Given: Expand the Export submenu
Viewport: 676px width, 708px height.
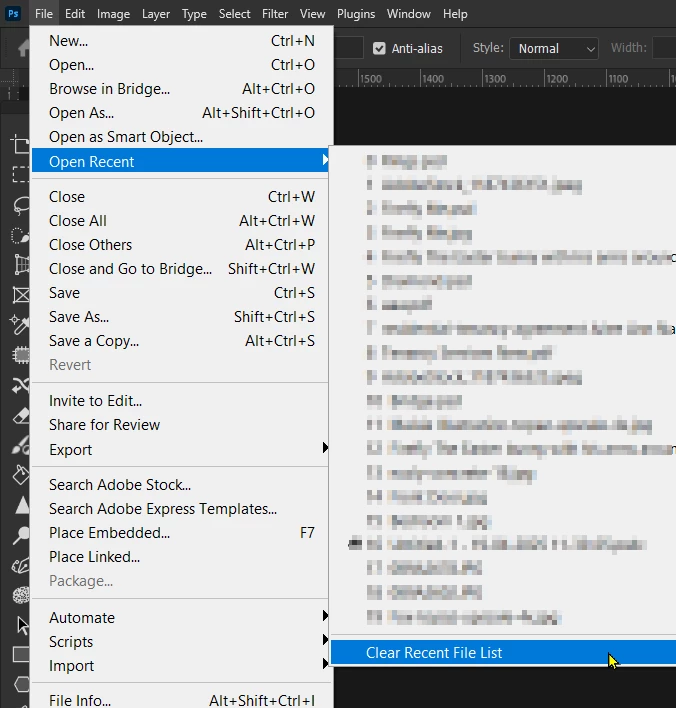Looking at the screenshot, I should pos(181,449).
